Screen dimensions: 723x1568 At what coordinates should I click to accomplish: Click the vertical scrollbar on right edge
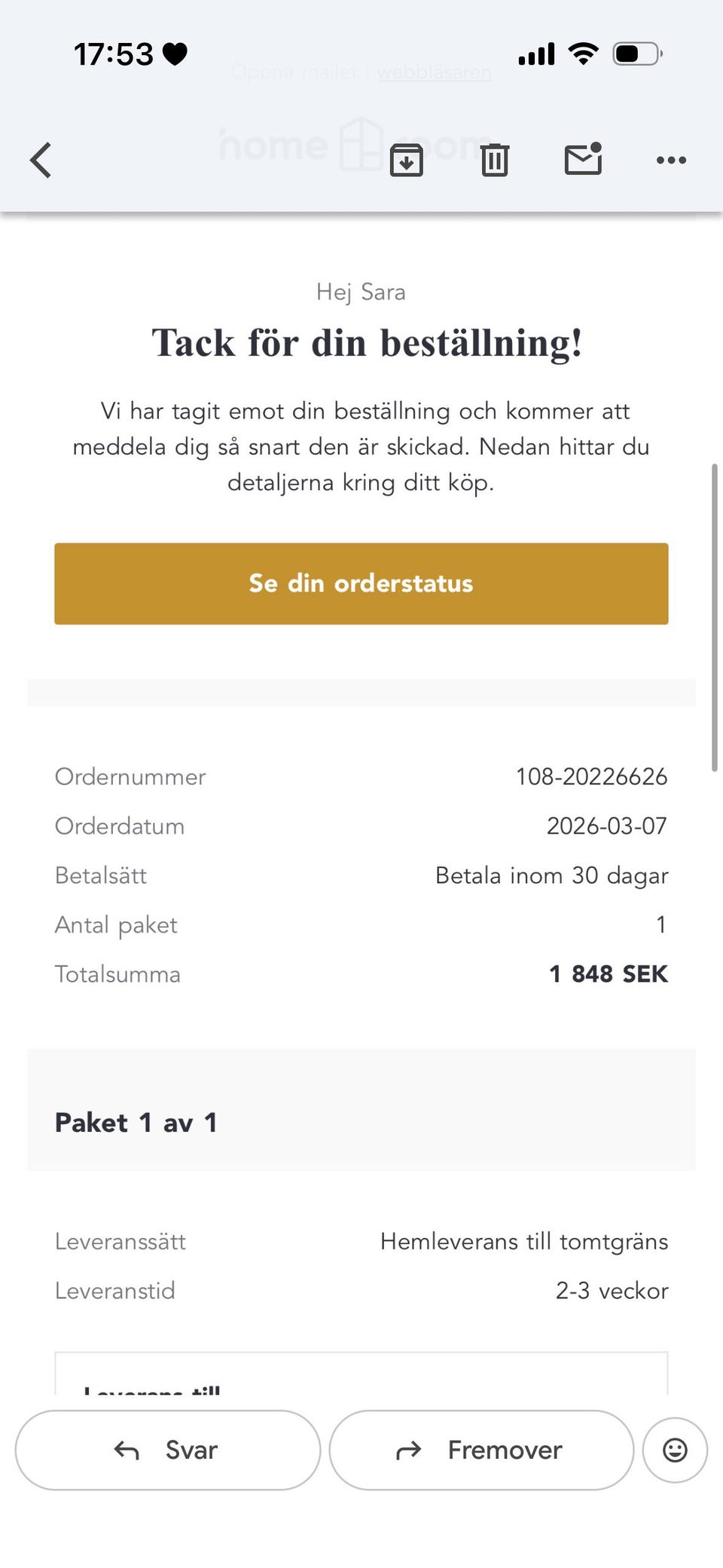coord(714,618)
